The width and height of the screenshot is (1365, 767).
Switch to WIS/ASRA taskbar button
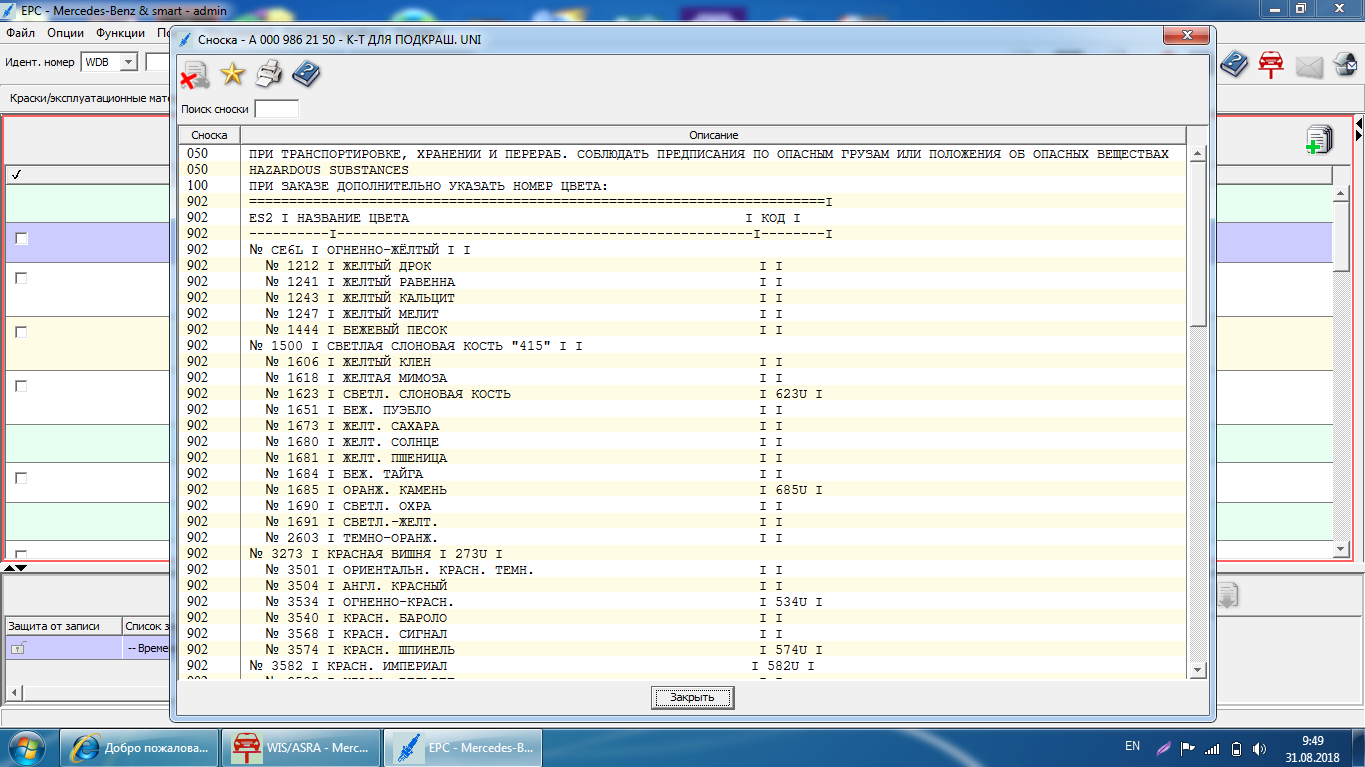(x=301, y=747)
